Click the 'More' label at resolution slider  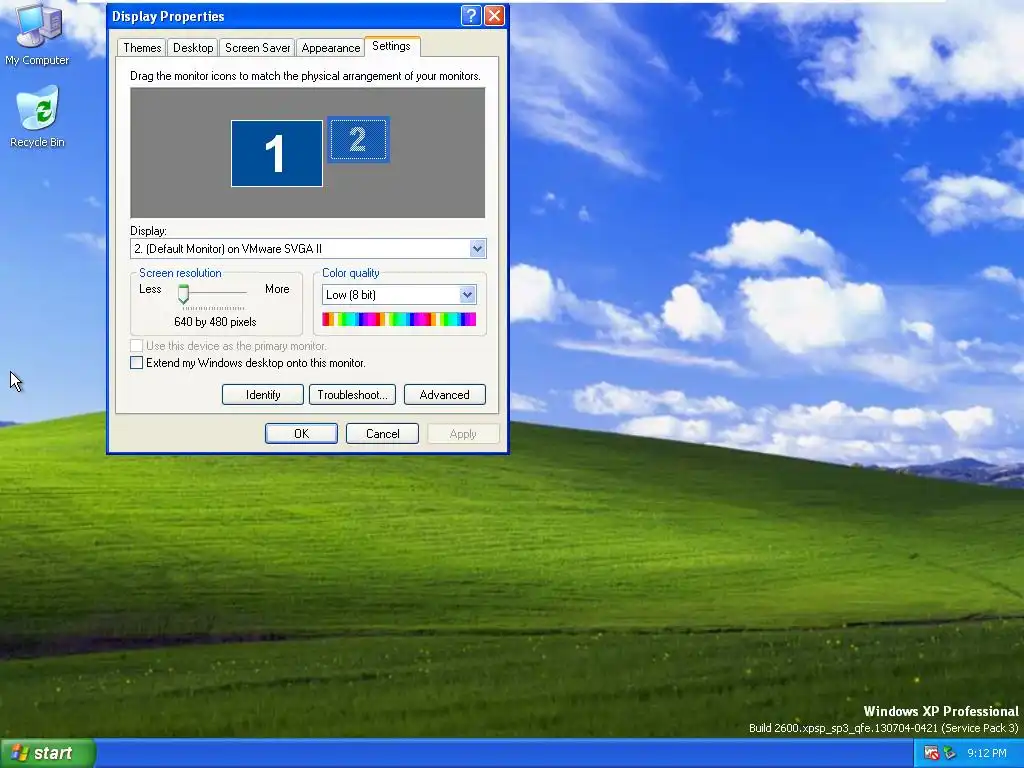277,289
